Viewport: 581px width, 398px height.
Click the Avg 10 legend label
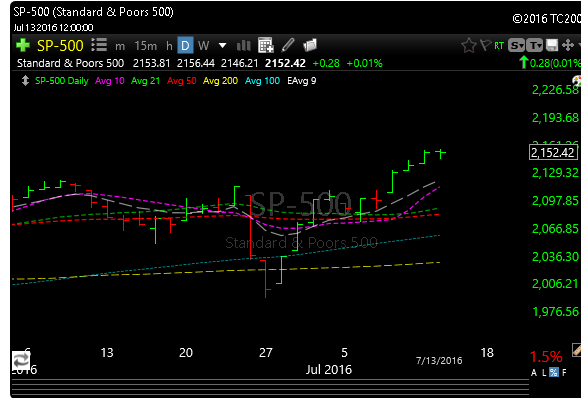point(110,81)
